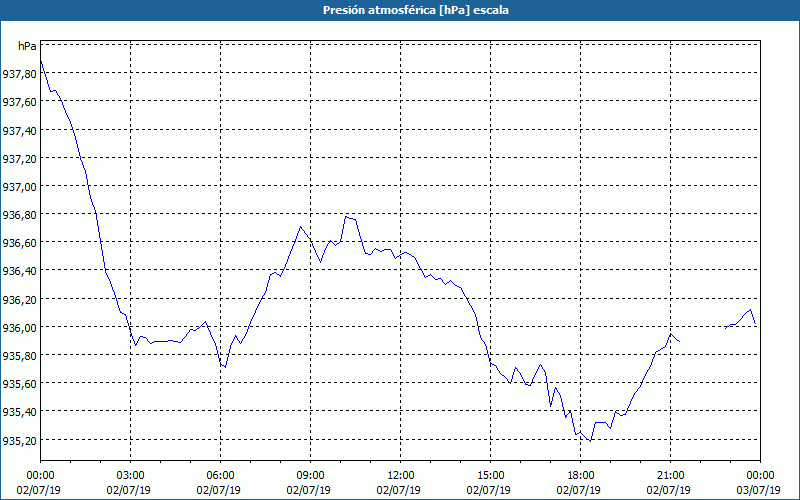Select the 937,40 y-axis value
The height and width of the screenshot is (500, 800).
(x=19, y=131)
